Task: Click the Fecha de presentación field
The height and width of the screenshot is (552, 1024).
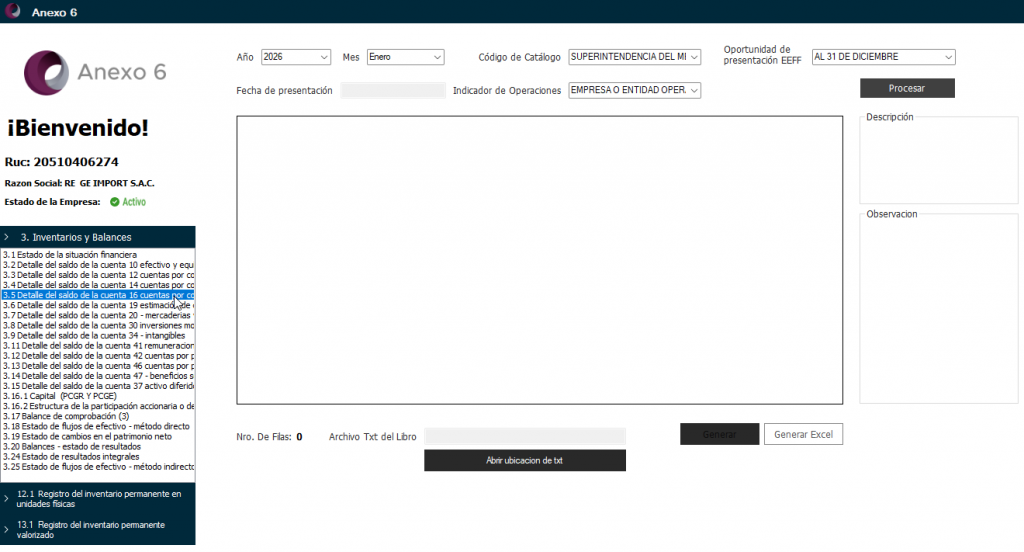Action: [393, 90]
